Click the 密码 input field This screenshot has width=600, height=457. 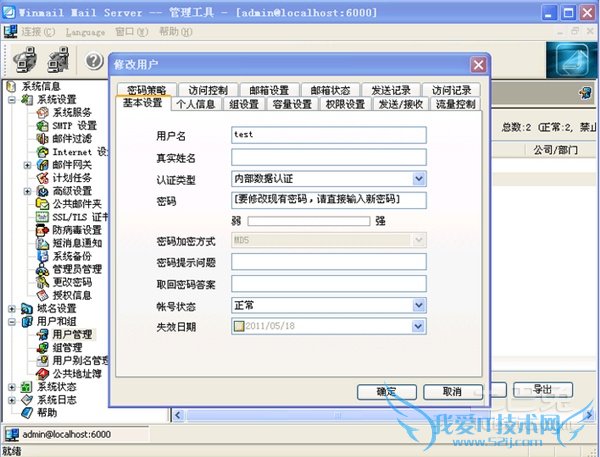(329, 200)
